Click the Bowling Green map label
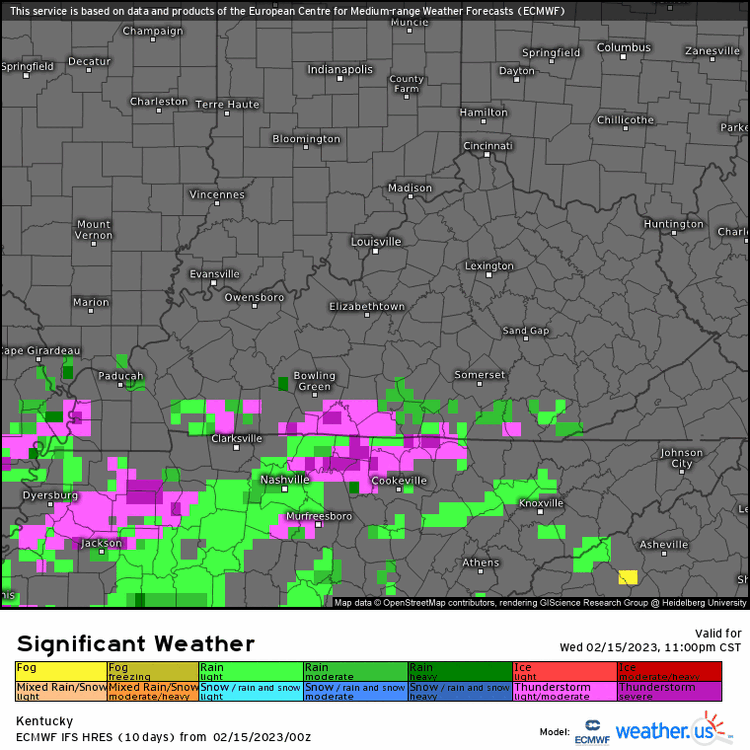Screen dimensions: 750x750 pyautogui.click(x=314, y=381)
